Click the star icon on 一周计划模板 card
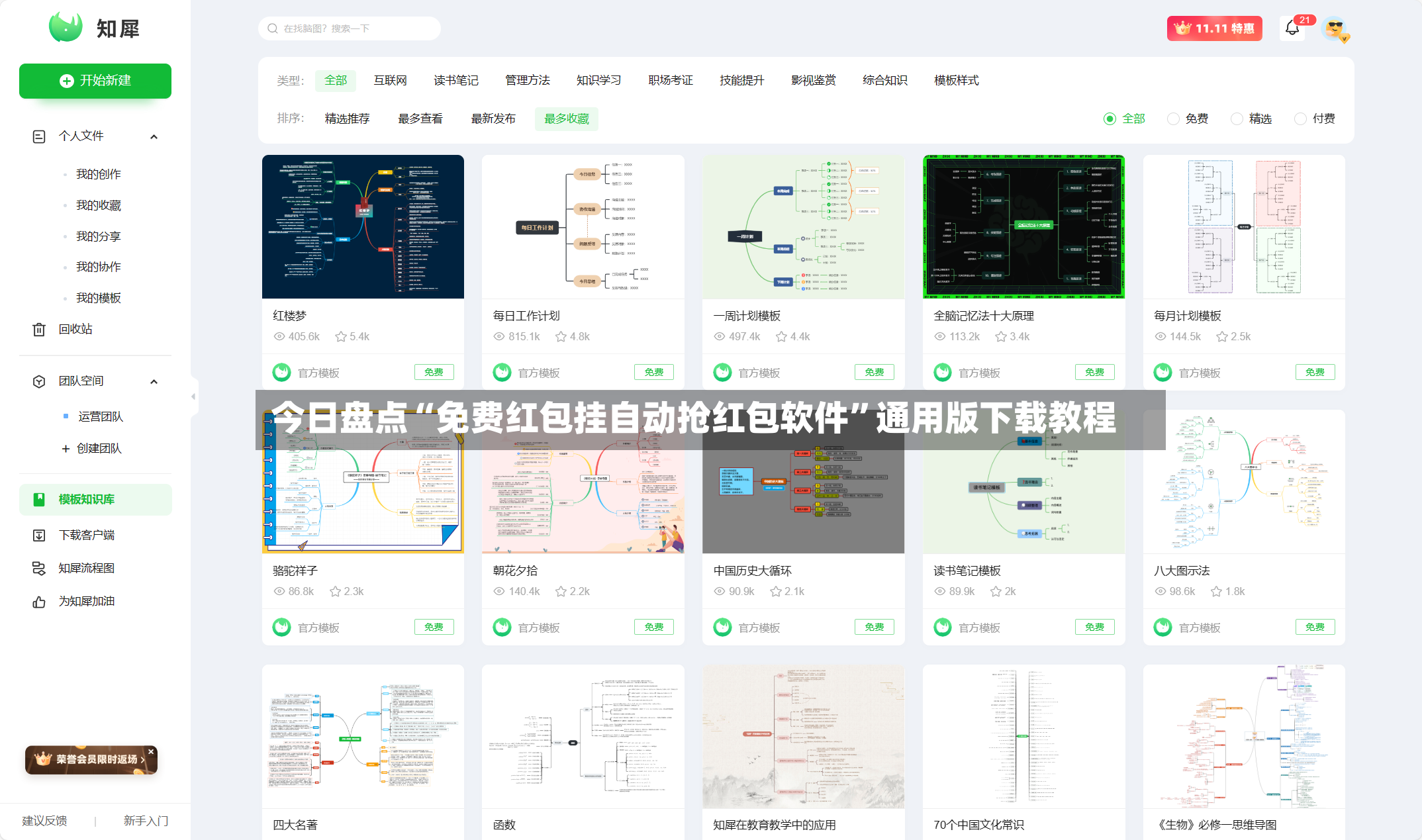Screen dimensions: 1422x840 point(782,337)
